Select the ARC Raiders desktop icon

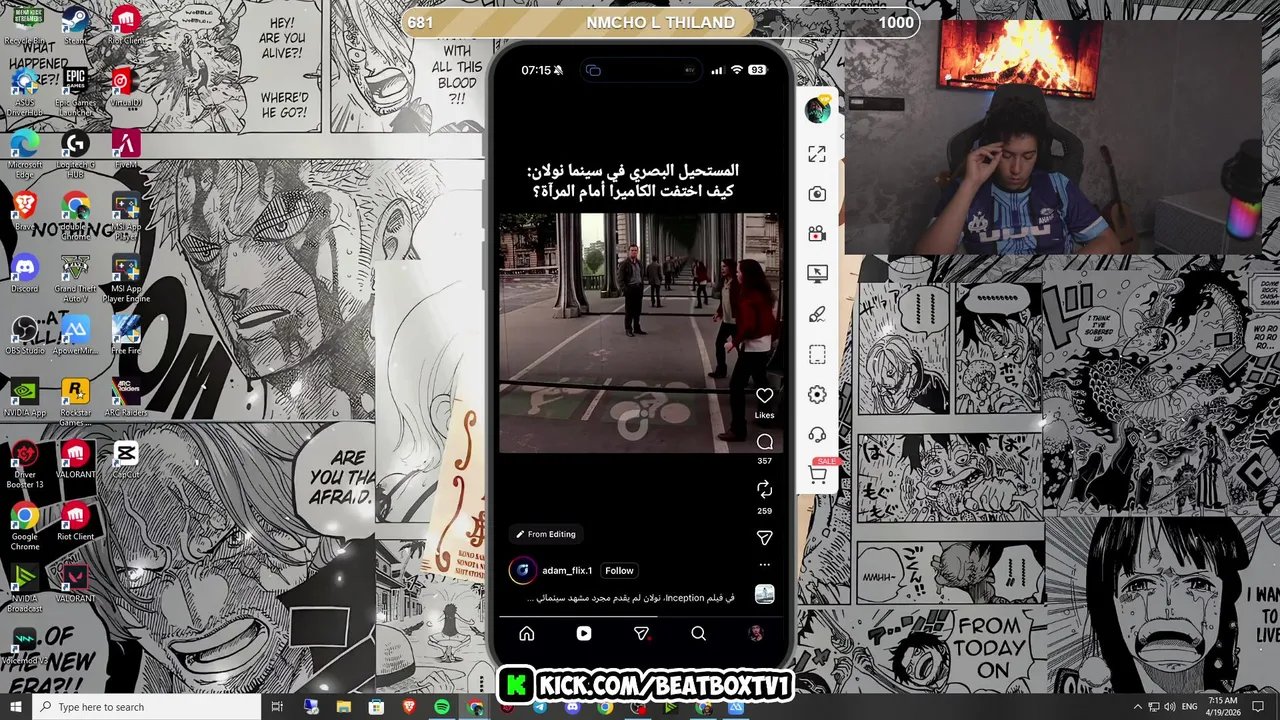click(x=126, y=398)
